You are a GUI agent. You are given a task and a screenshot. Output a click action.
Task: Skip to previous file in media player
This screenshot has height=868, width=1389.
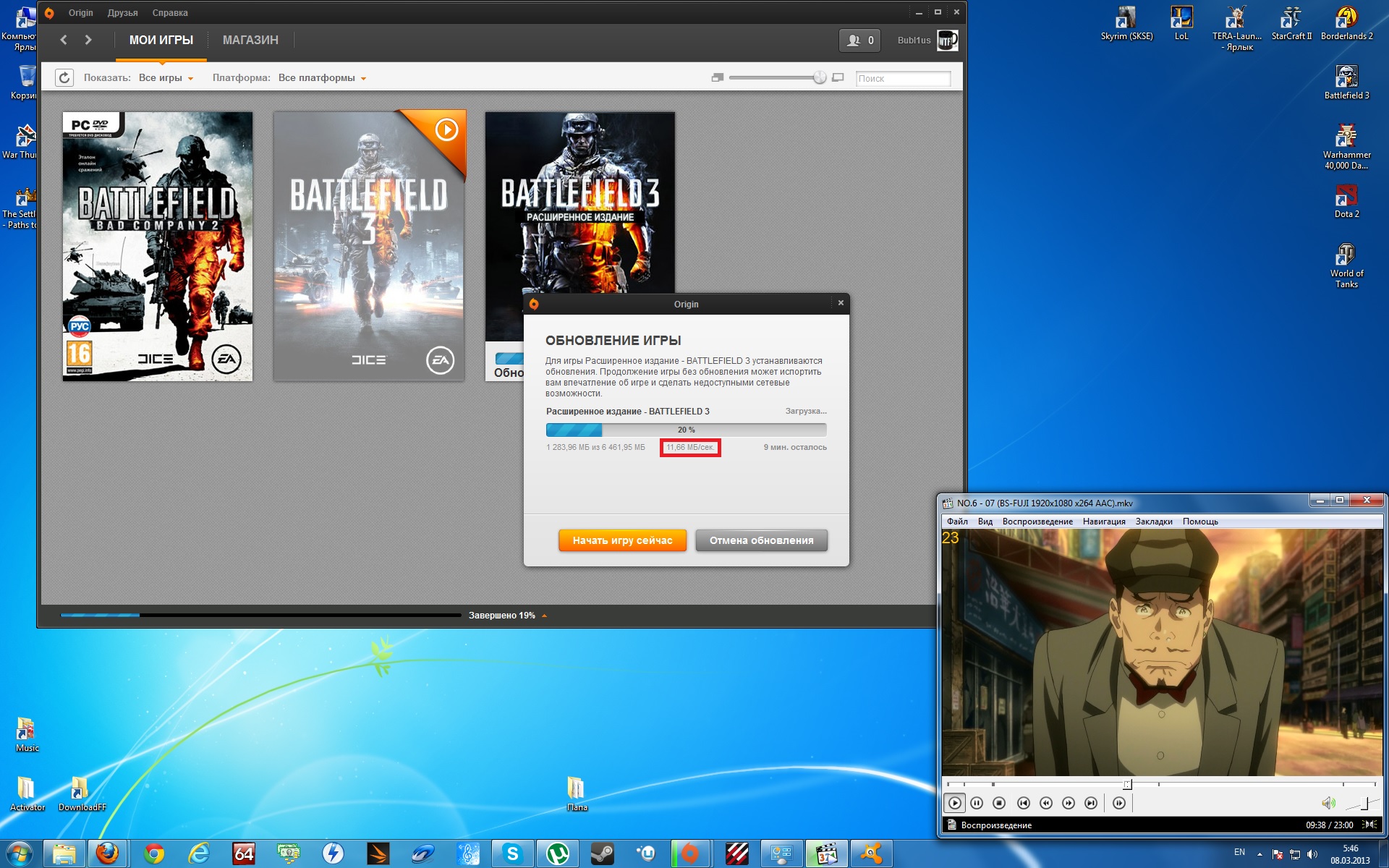point(1023,803)
